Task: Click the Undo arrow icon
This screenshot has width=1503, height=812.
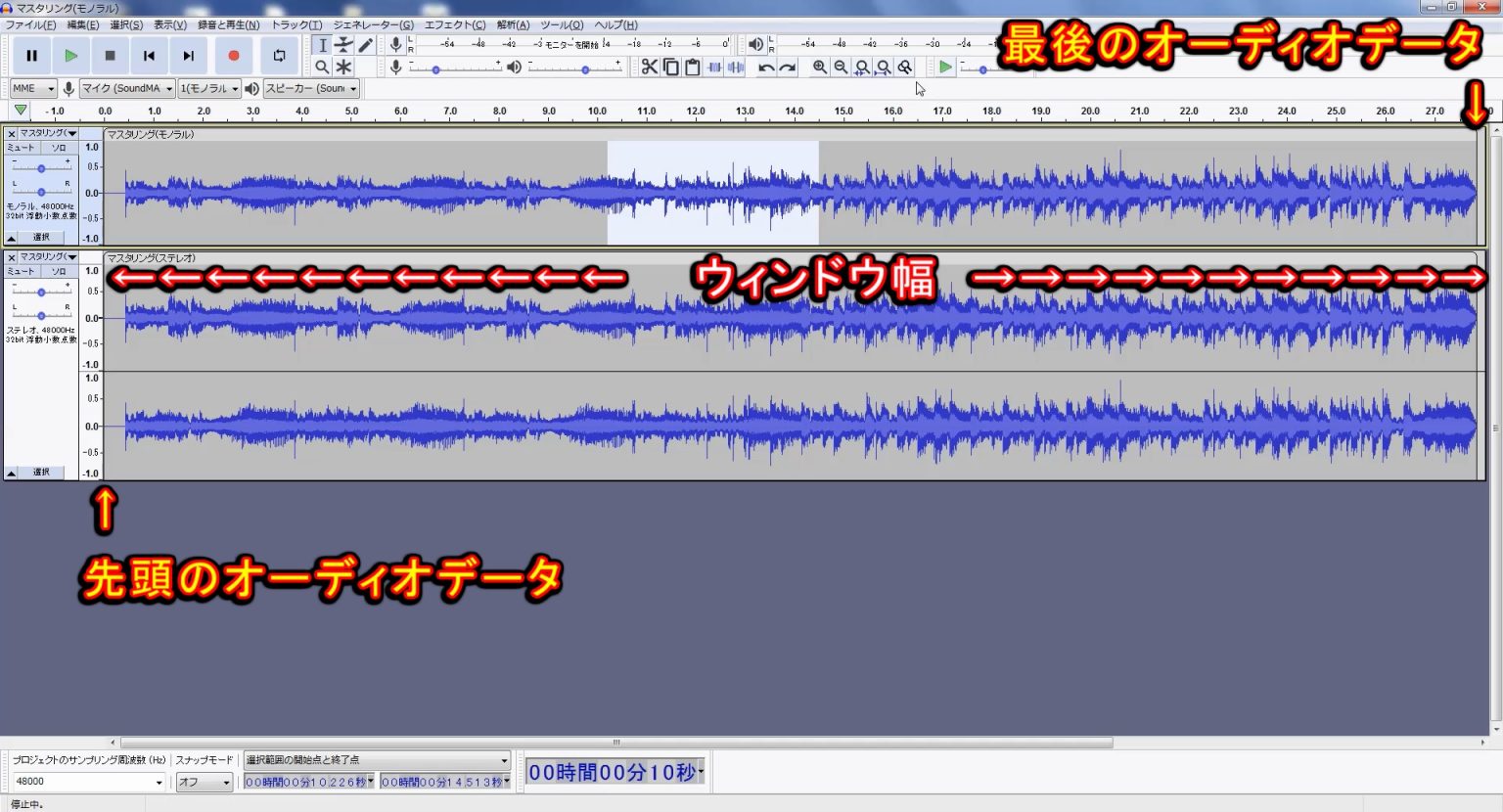Action: click(766, 67)
